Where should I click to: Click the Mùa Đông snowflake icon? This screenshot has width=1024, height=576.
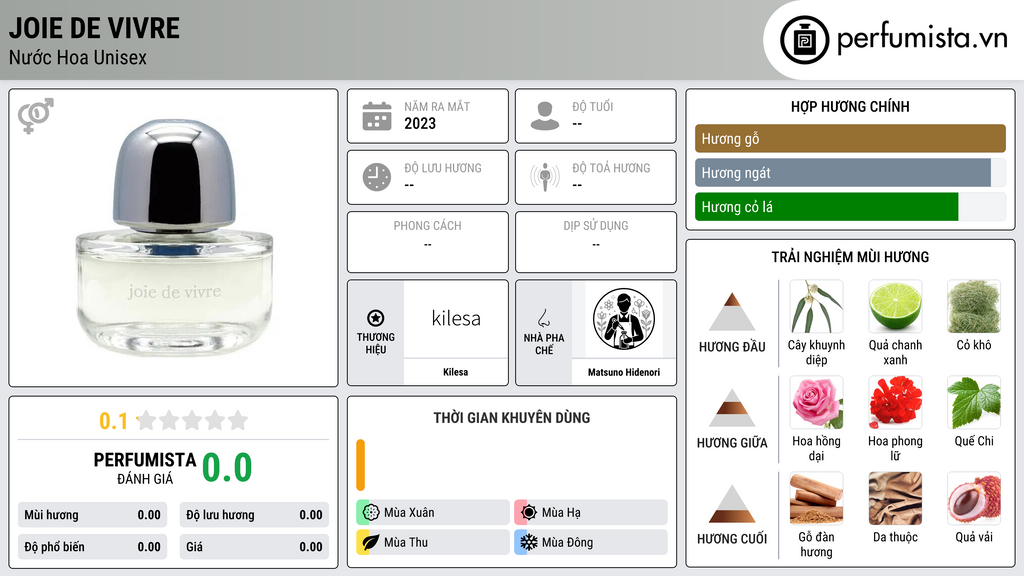tap(528, 542)
